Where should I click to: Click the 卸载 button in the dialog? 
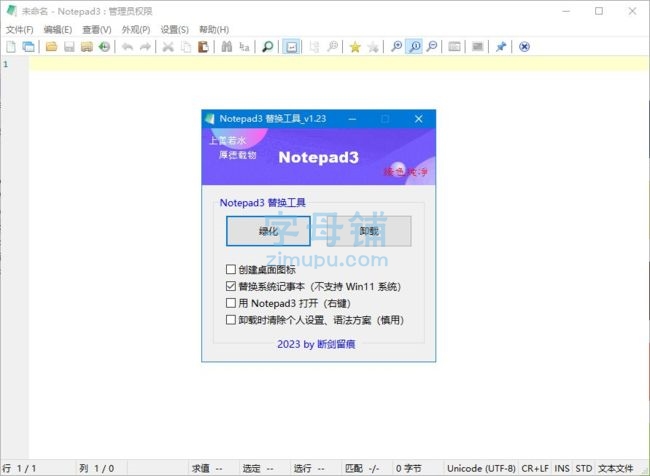tap(369, 231)
